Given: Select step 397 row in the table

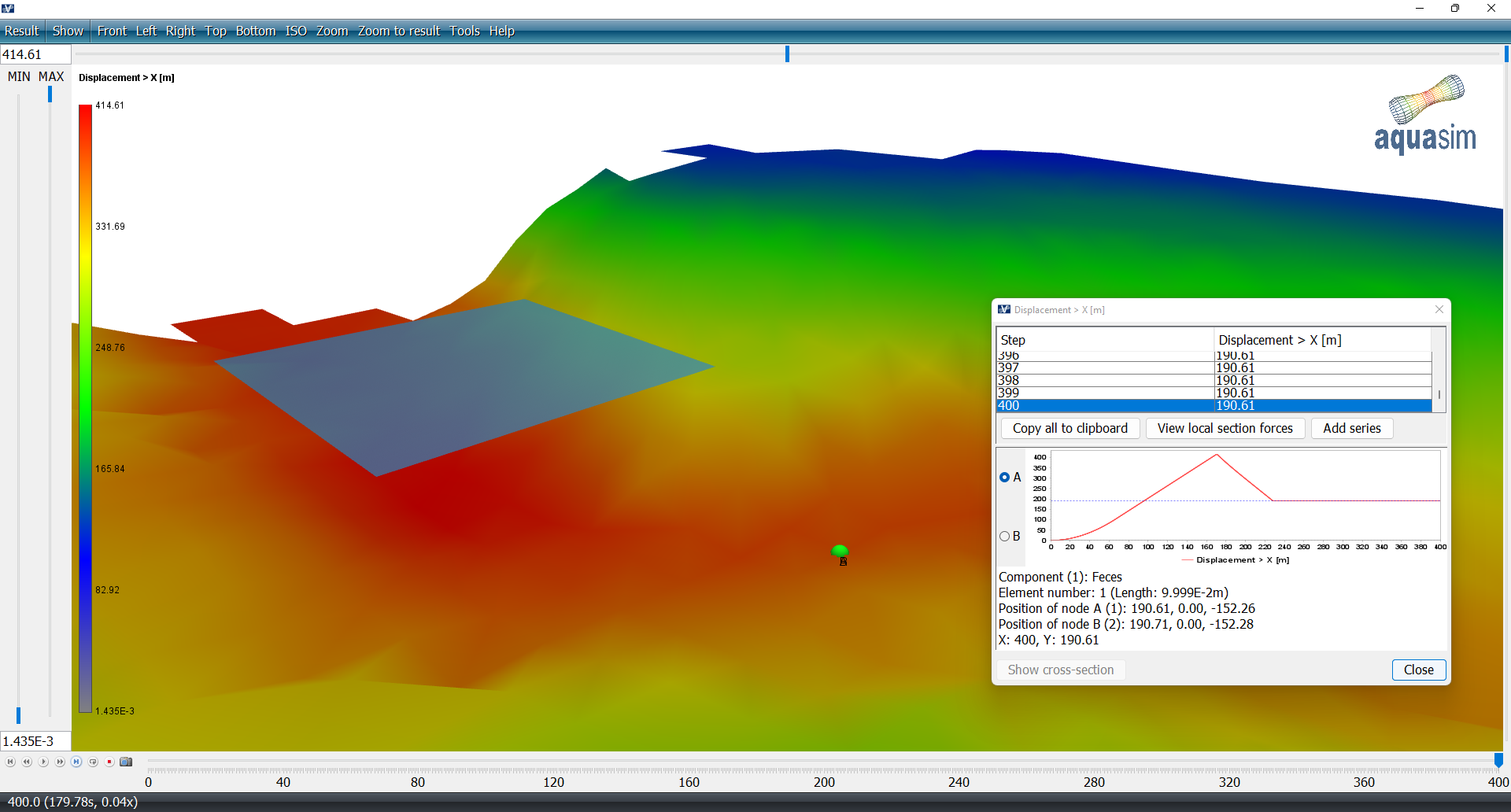Looking at the screenshot, I should [1214, 367].
